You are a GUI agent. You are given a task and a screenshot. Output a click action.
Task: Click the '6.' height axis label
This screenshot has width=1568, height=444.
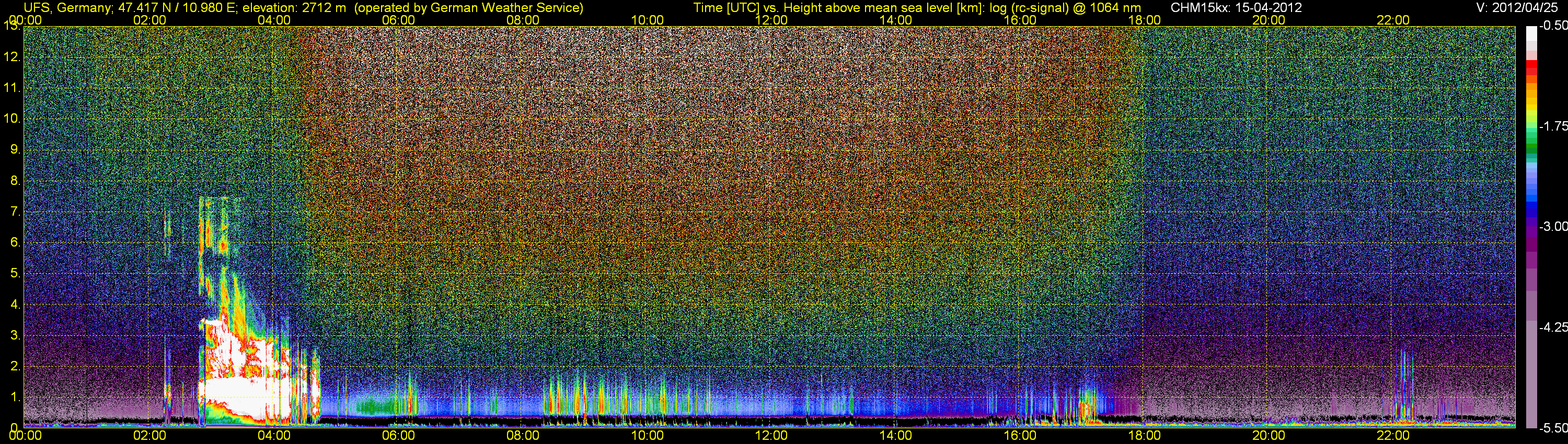click(x=16, y=243)
